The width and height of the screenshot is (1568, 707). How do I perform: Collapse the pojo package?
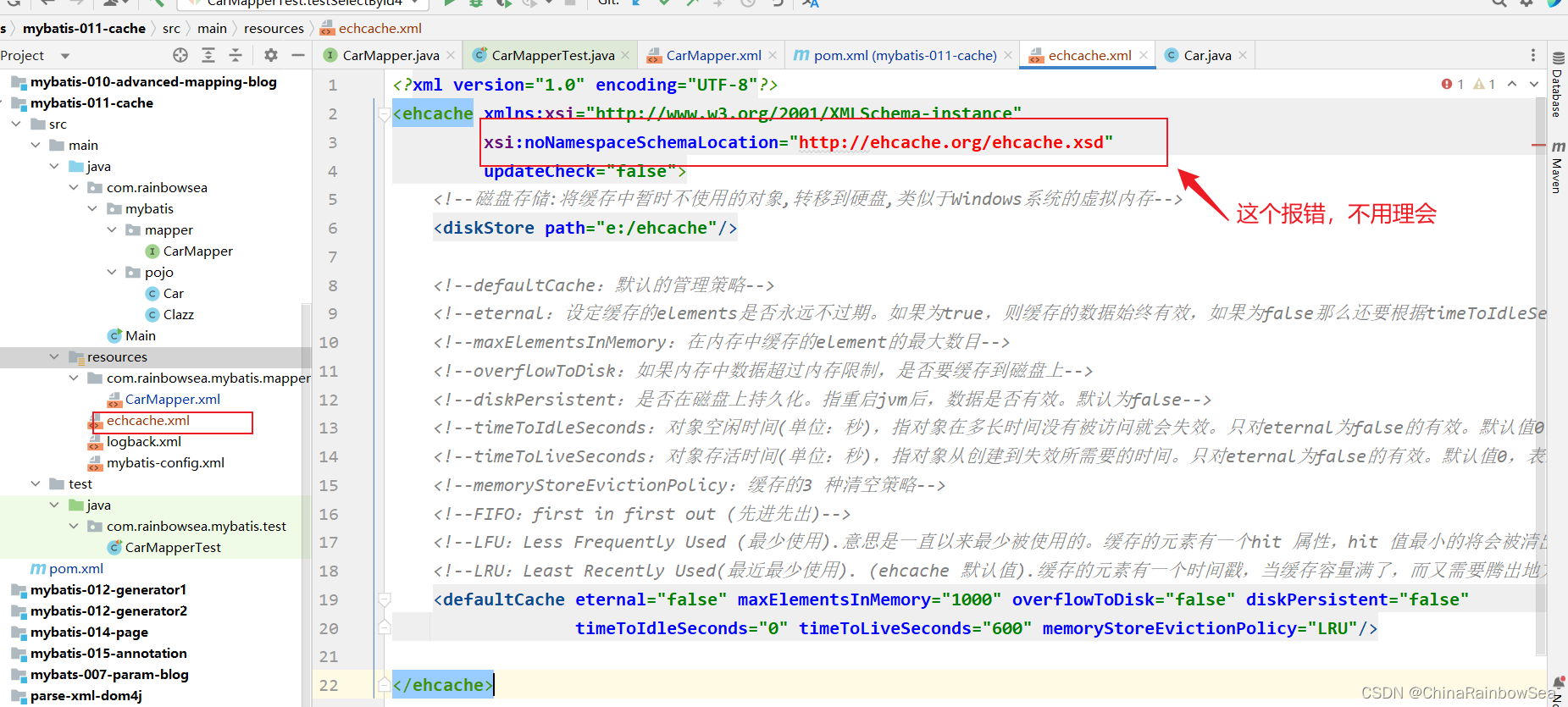(x=112, y=273)
